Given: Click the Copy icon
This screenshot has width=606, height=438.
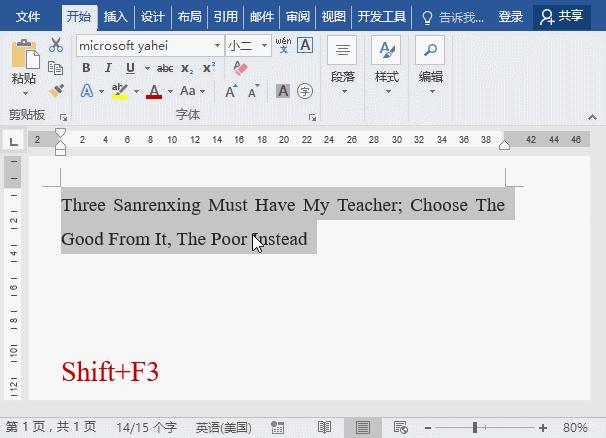Looking at the screenshot, I should click(x=55, y=68).
